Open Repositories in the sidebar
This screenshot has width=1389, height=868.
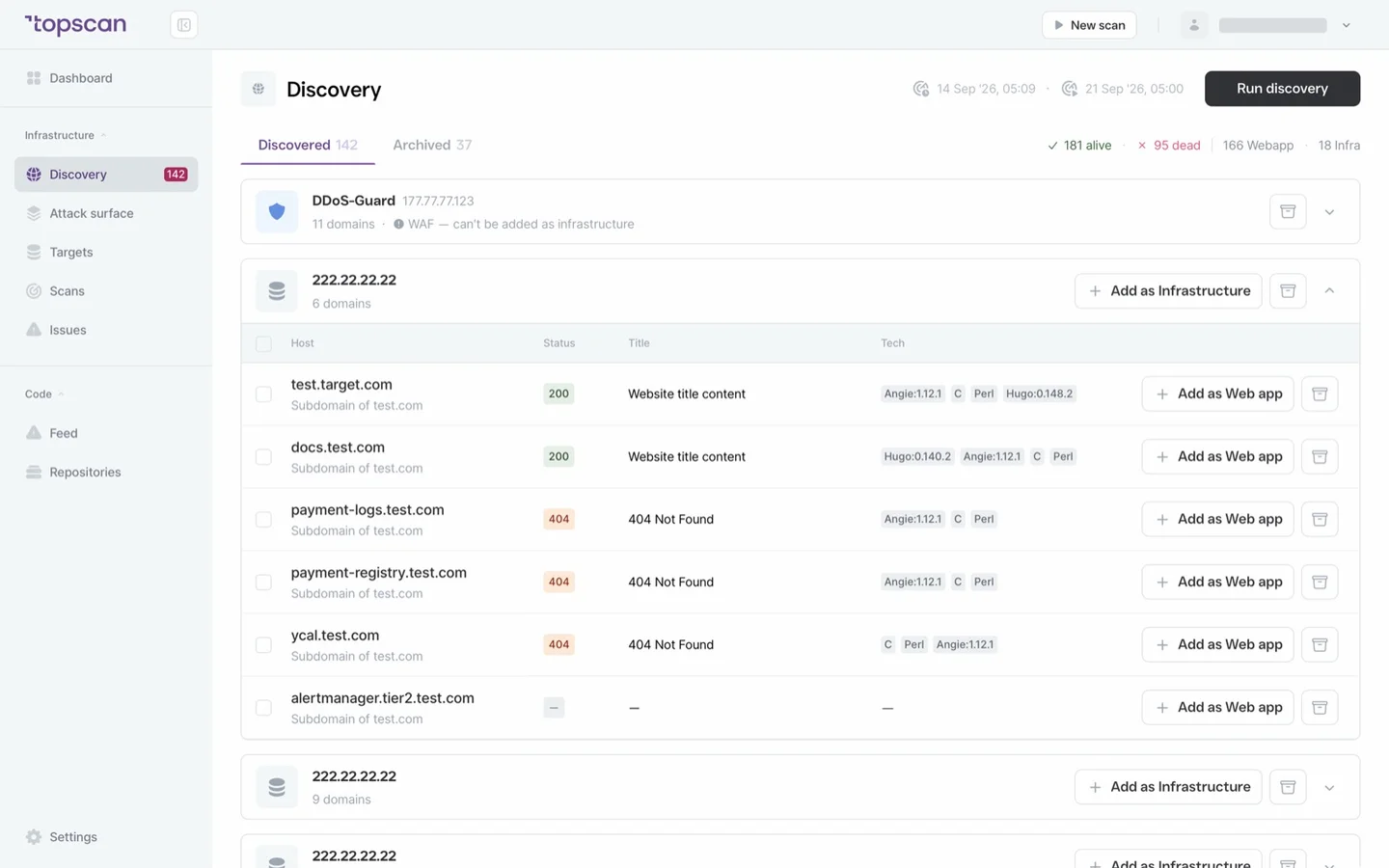[106, 472]
